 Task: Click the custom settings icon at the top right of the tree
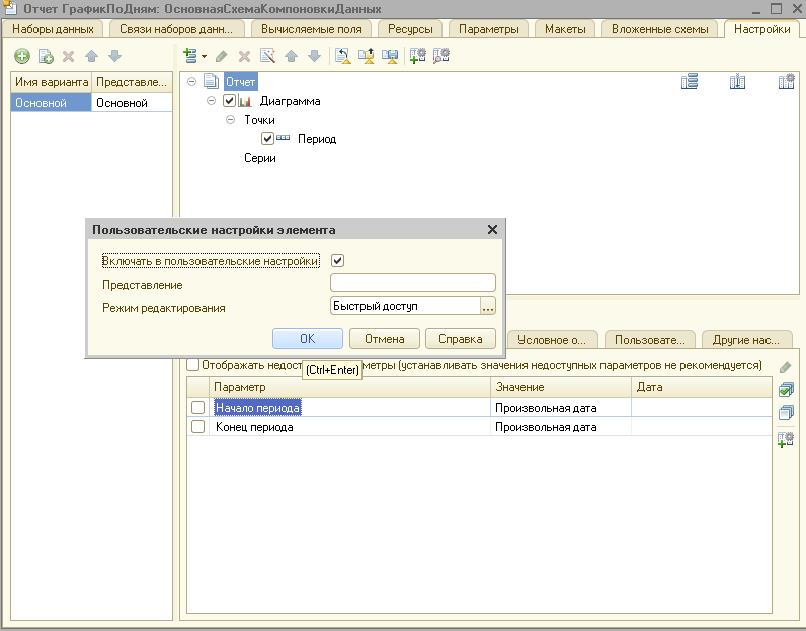pos(786,82)
